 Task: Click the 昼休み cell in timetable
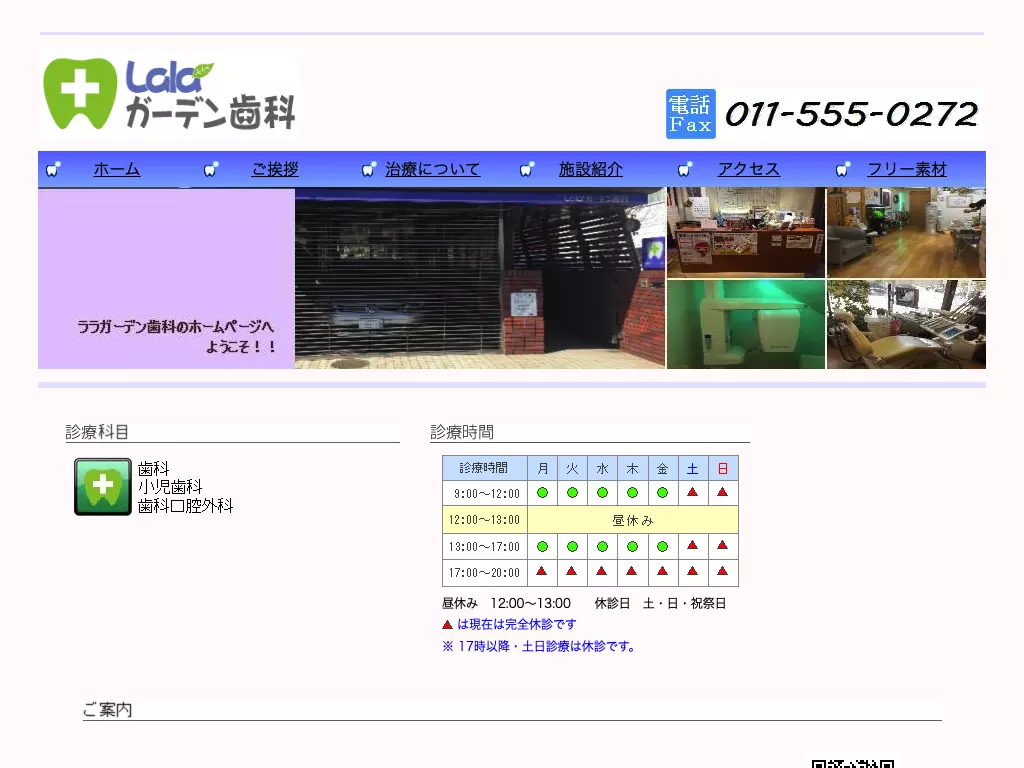click(633, 520)
